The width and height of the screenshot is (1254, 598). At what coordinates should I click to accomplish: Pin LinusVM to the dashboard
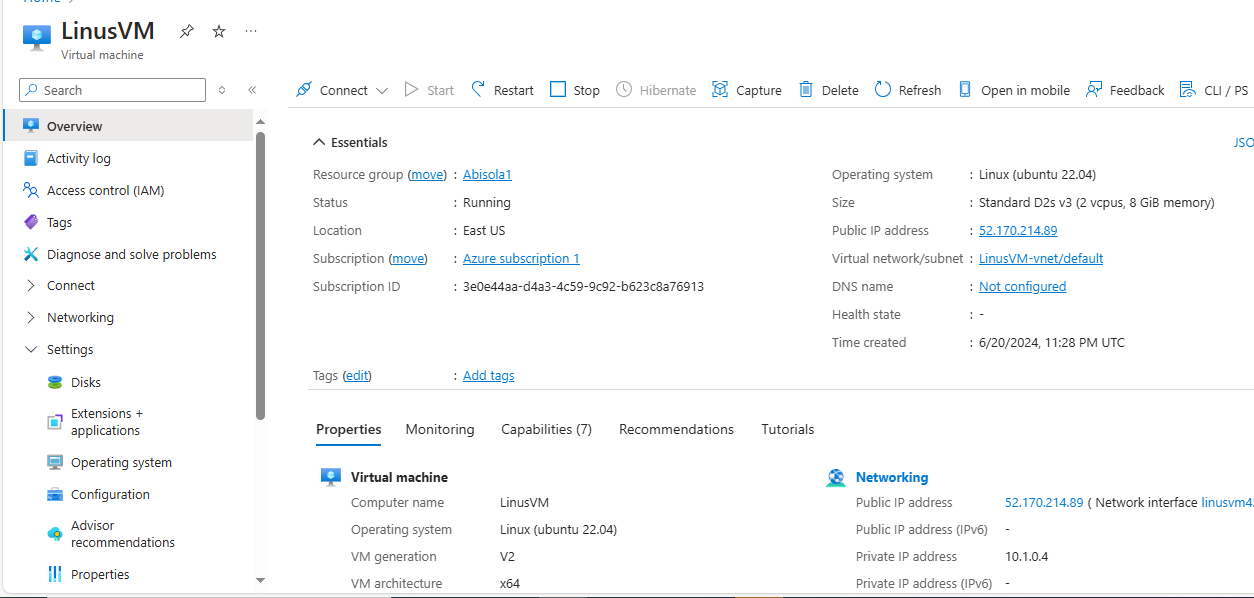point(187,31)
